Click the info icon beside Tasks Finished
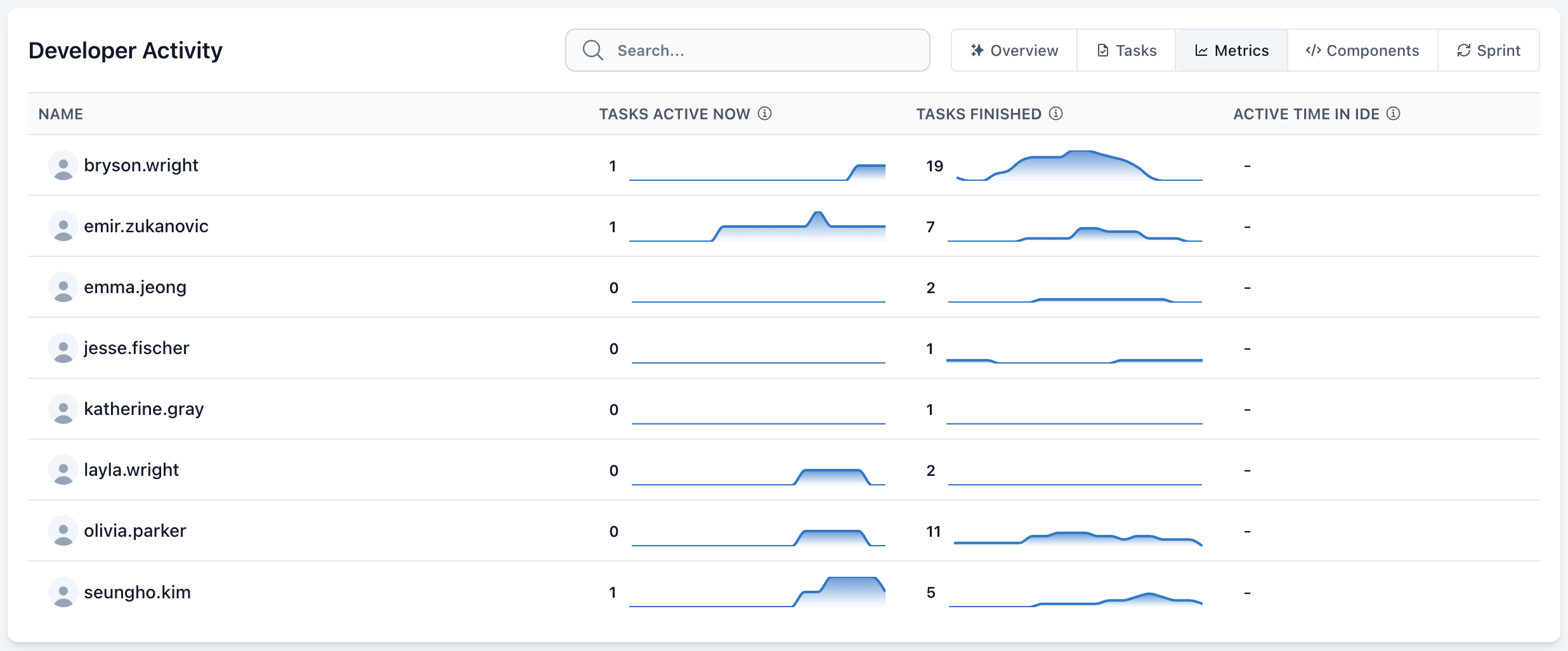 coord(1055,114)
